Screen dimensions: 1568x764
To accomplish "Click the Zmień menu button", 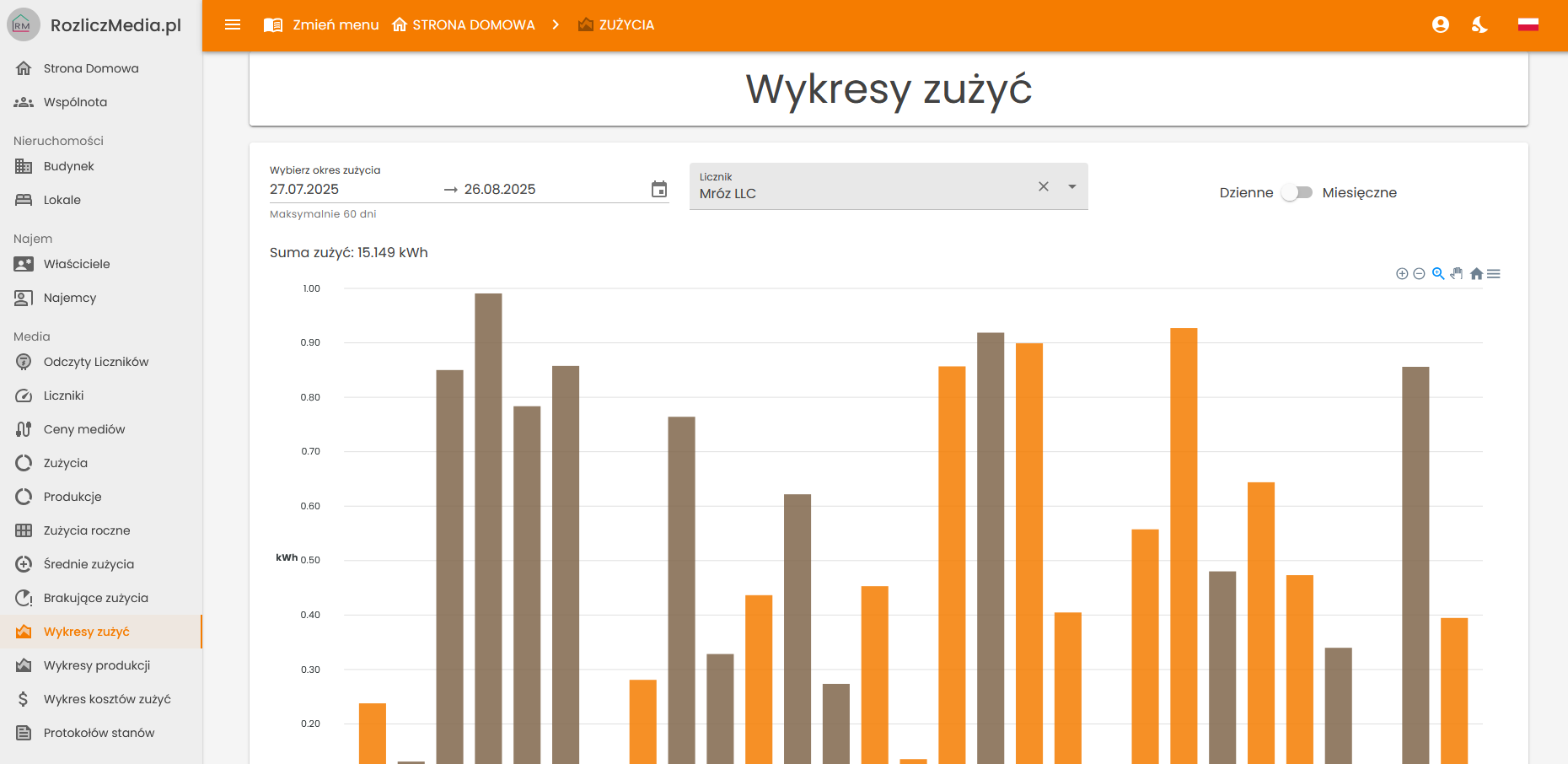I will 321,25.
